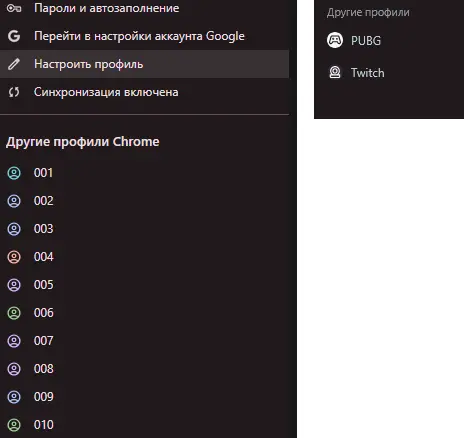This screenshot has width=471, height=438.
Task: Switch to profile 003
Action: coord(144,229)
